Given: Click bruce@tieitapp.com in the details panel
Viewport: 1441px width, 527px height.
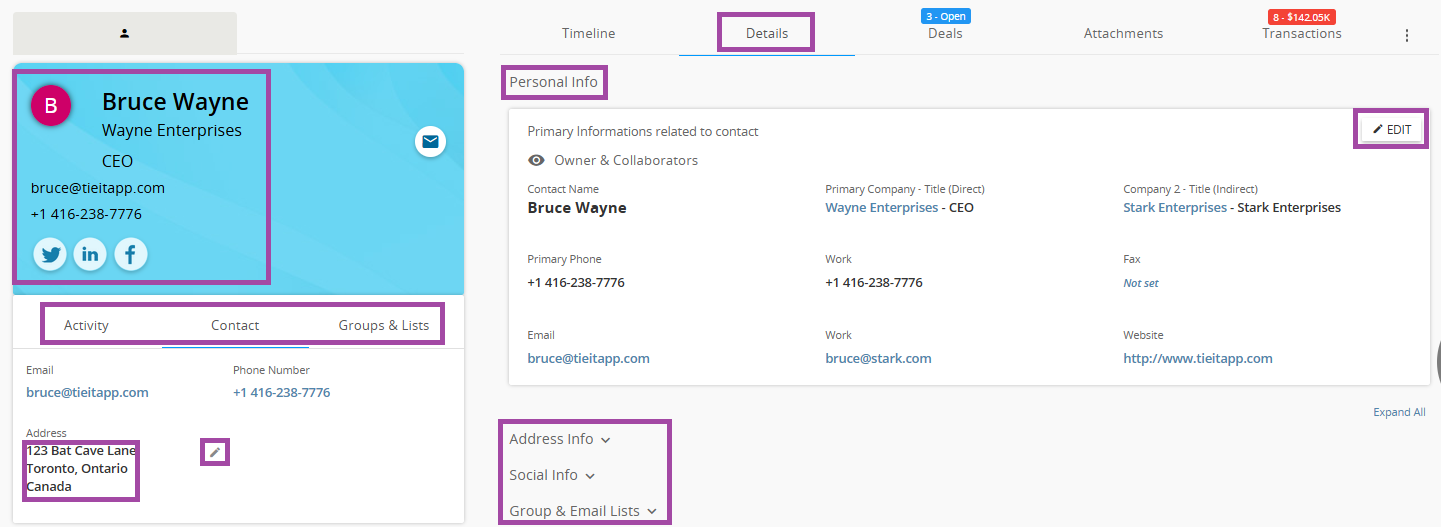Looking at the screenshot, I should pyautogui.click(x=589, y=358).
